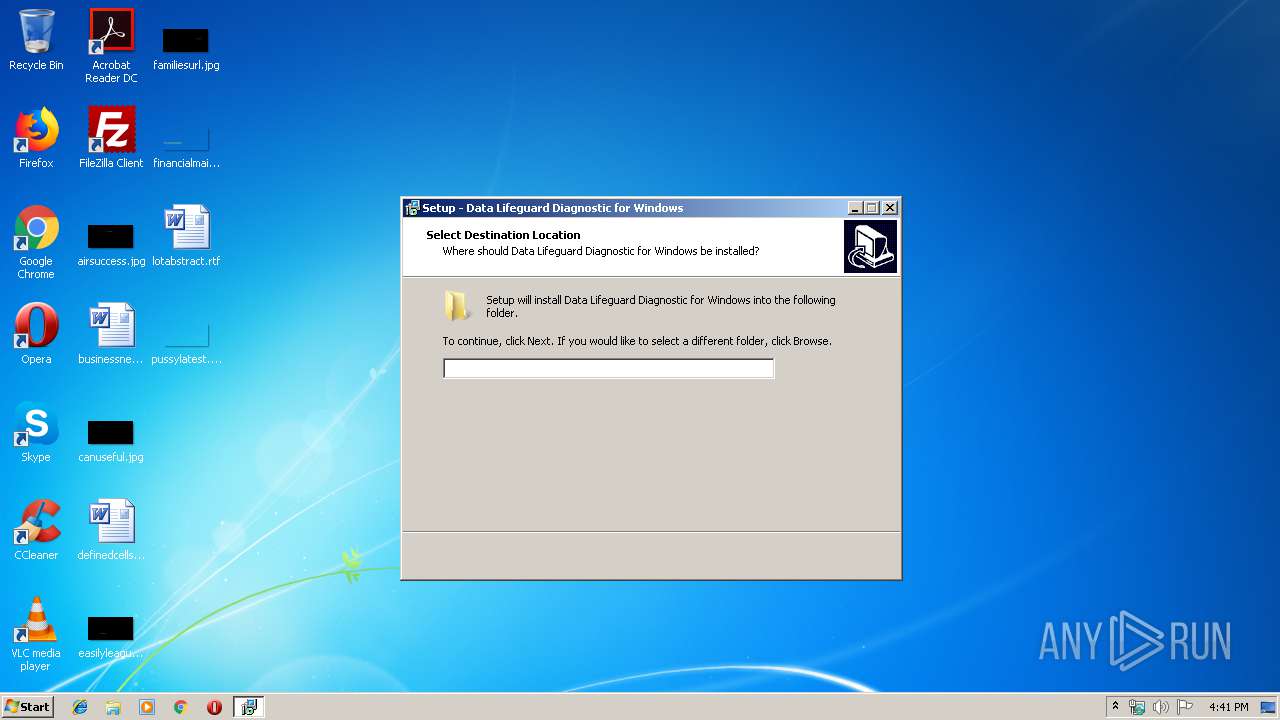Open the Start menu
This screenshot has width=1280, height=720.
[27, 707]
